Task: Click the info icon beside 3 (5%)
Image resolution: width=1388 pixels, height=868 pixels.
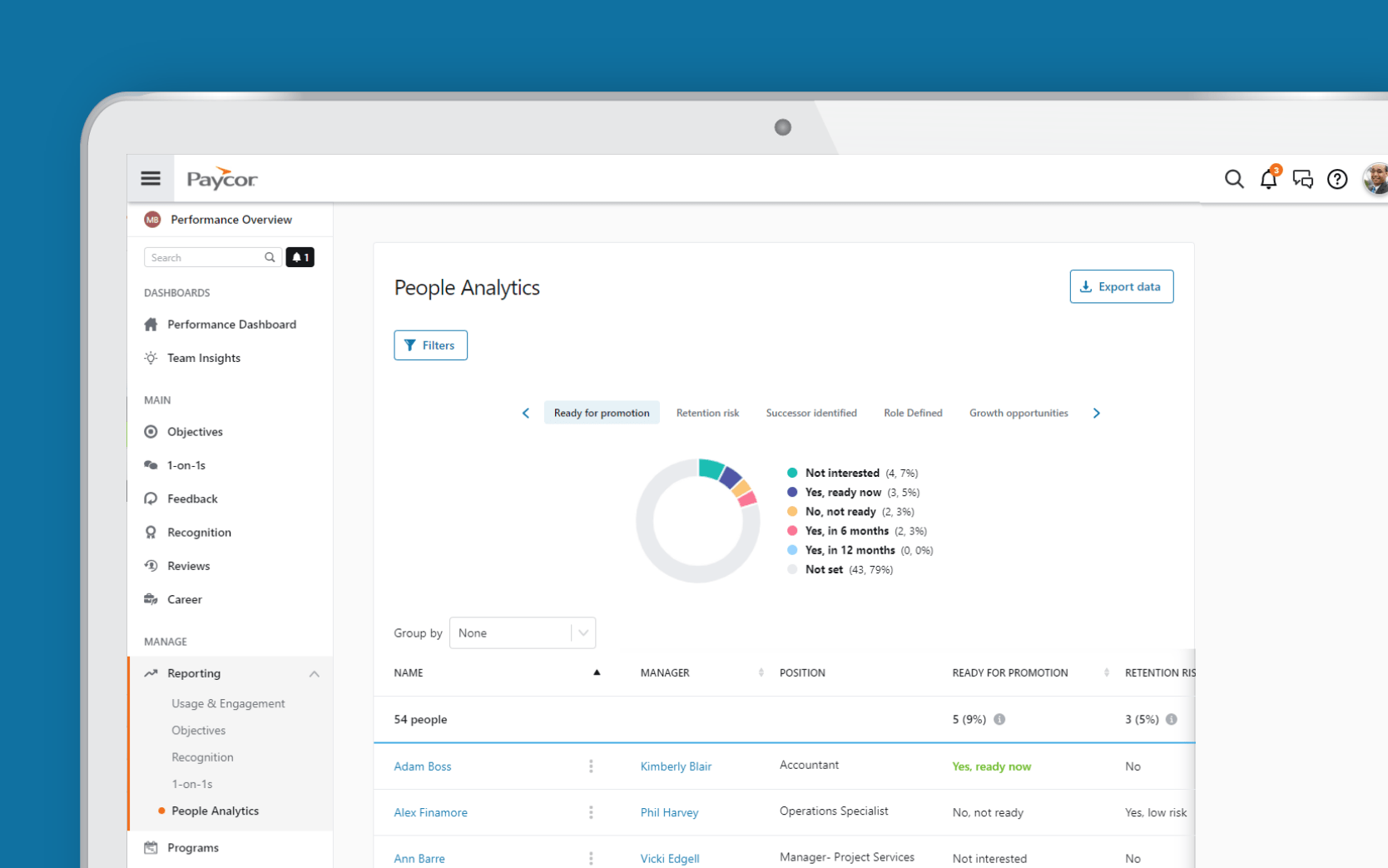Action: 1172,719
